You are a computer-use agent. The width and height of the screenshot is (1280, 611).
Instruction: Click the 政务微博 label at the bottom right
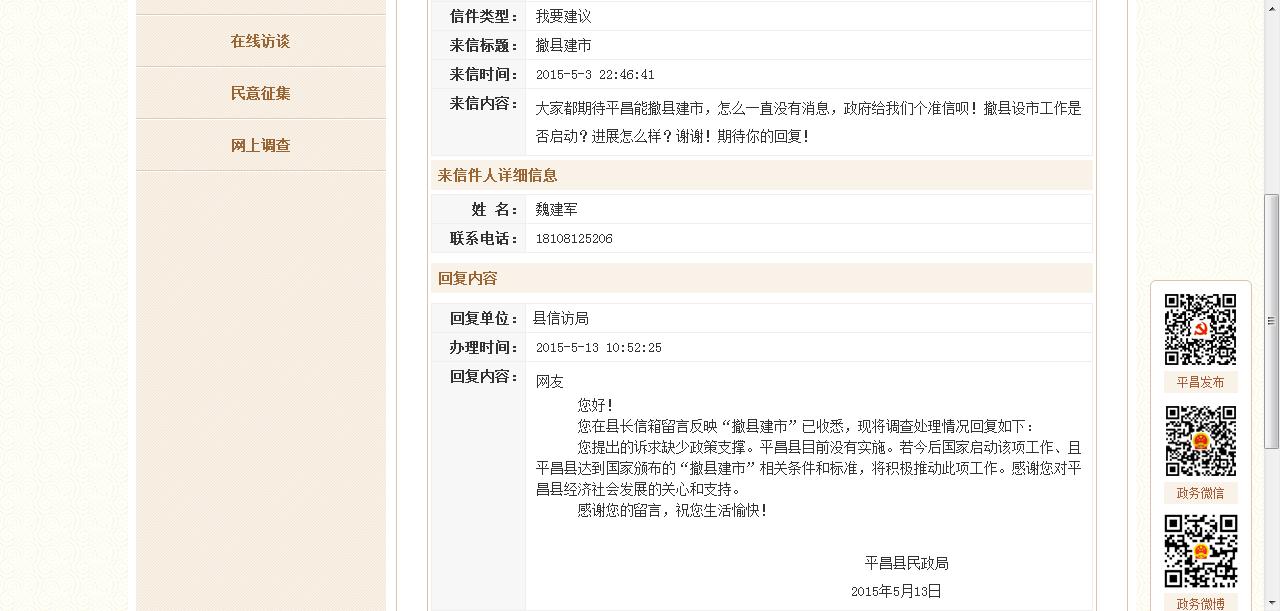coord(1200,603)
